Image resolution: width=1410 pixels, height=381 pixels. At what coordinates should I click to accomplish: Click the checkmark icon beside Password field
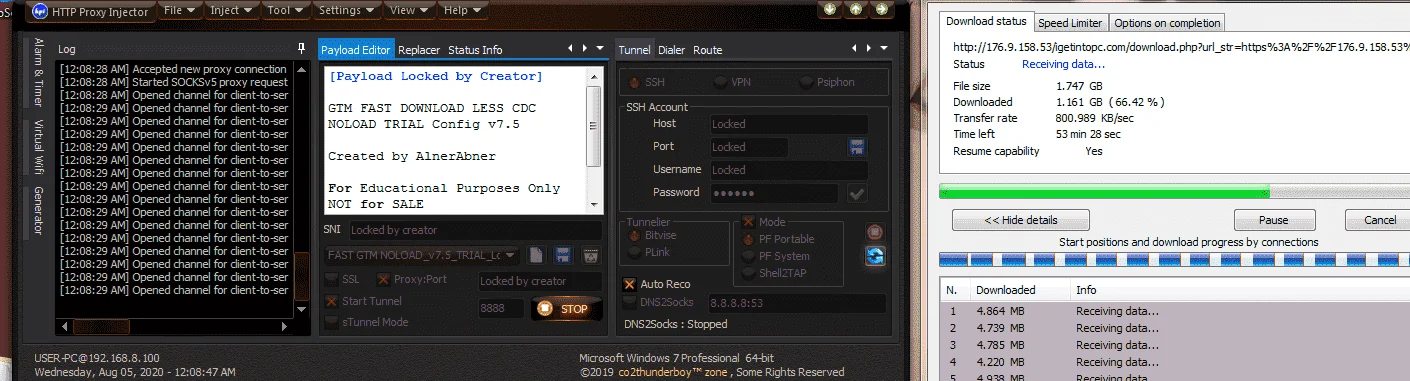click(x=857, y=193)
